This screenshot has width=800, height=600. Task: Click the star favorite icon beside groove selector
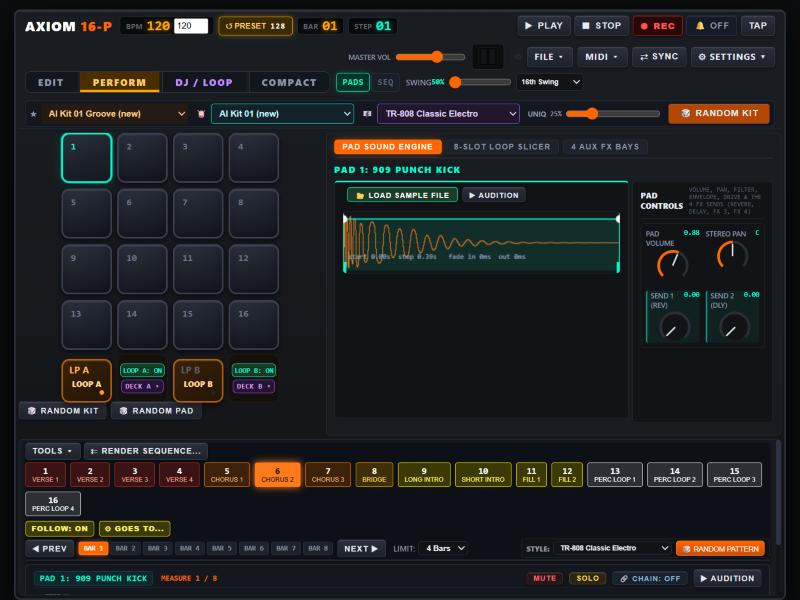point(34,114)
